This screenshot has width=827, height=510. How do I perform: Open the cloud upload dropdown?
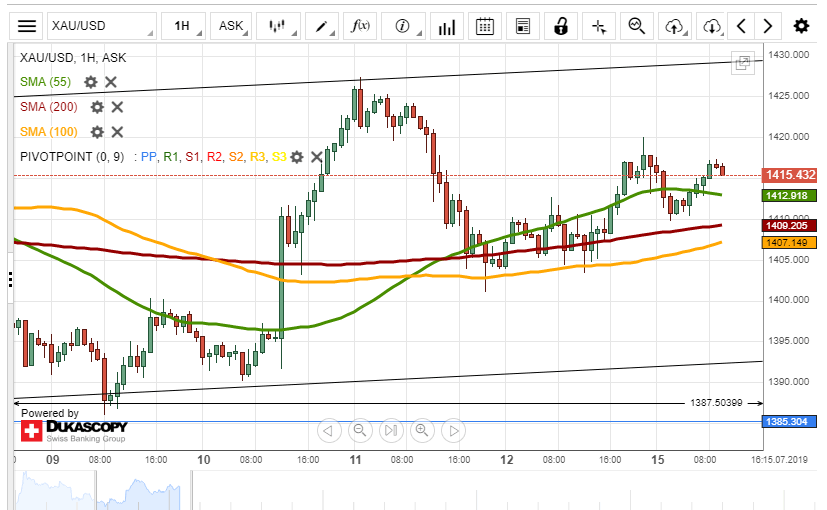675,26
